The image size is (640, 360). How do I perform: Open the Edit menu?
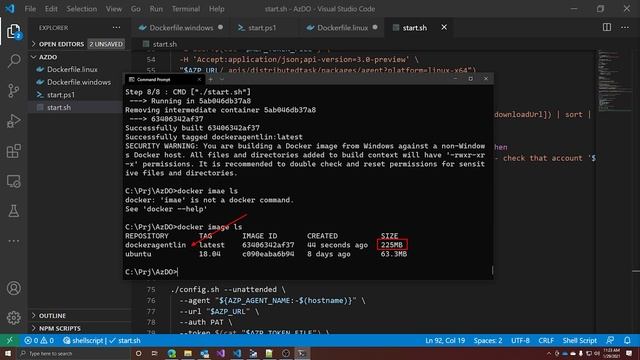click(x=51, y=9)
